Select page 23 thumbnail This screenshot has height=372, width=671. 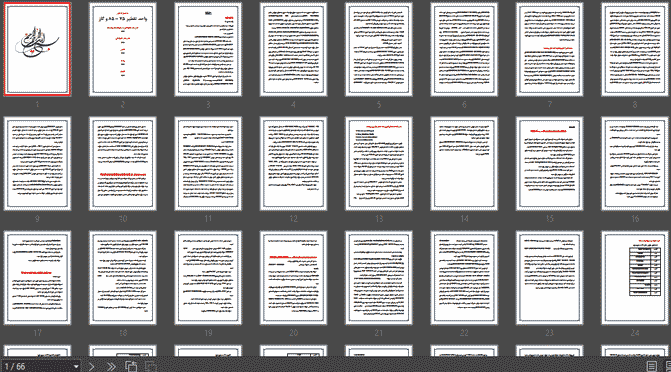(x=549, y=278)
